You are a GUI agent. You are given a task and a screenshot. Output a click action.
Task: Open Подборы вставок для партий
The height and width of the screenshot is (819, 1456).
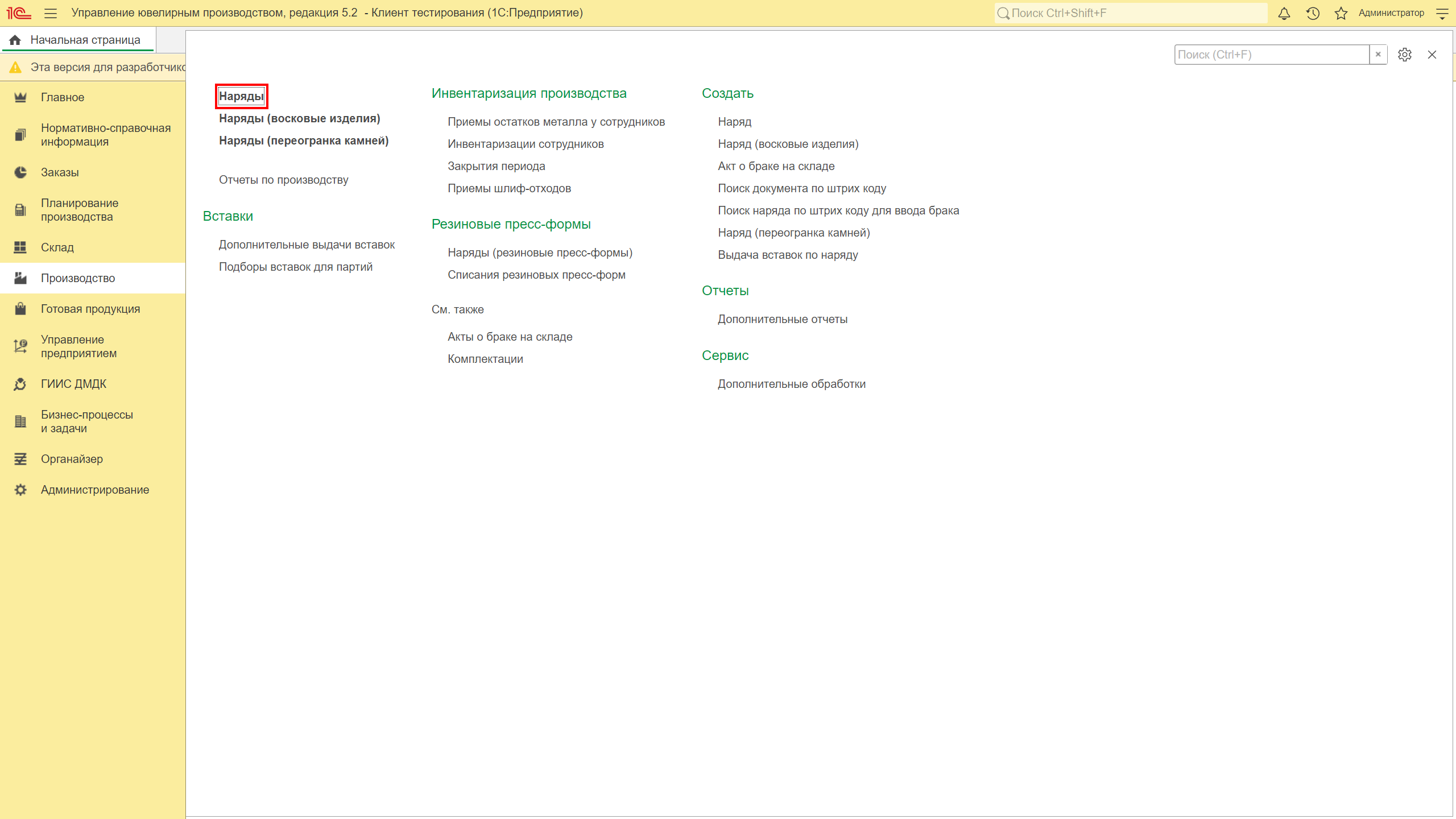coord(296,267)
